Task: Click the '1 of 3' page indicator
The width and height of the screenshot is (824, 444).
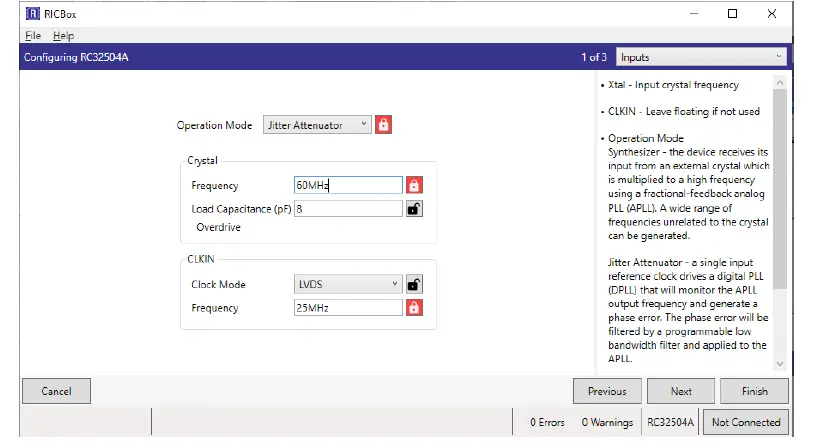Action: click(594, 57)
